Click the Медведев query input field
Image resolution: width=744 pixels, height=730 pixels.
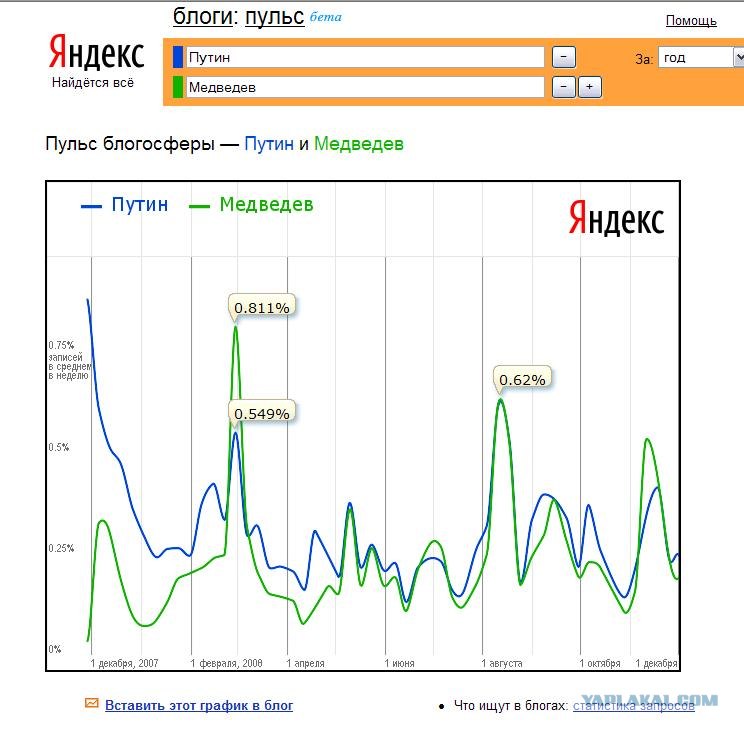tap(365, 87)
